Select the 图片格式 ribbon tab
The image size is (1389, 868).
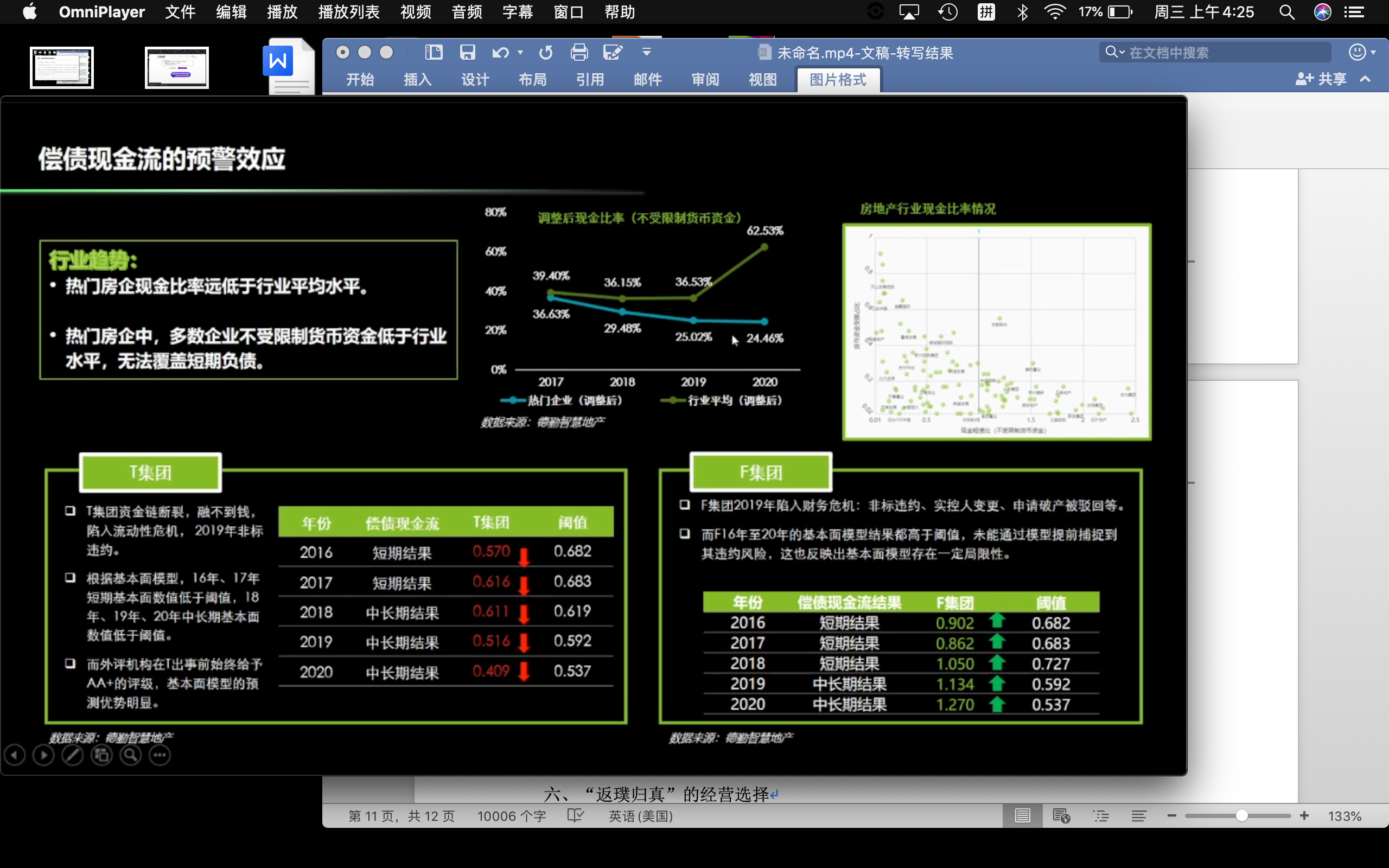(x=838, y=79)
